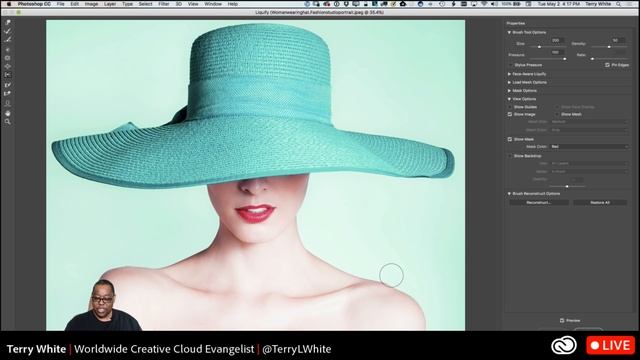Collapse the Brush Reconstruct Options section

click(x=509, y=193)
